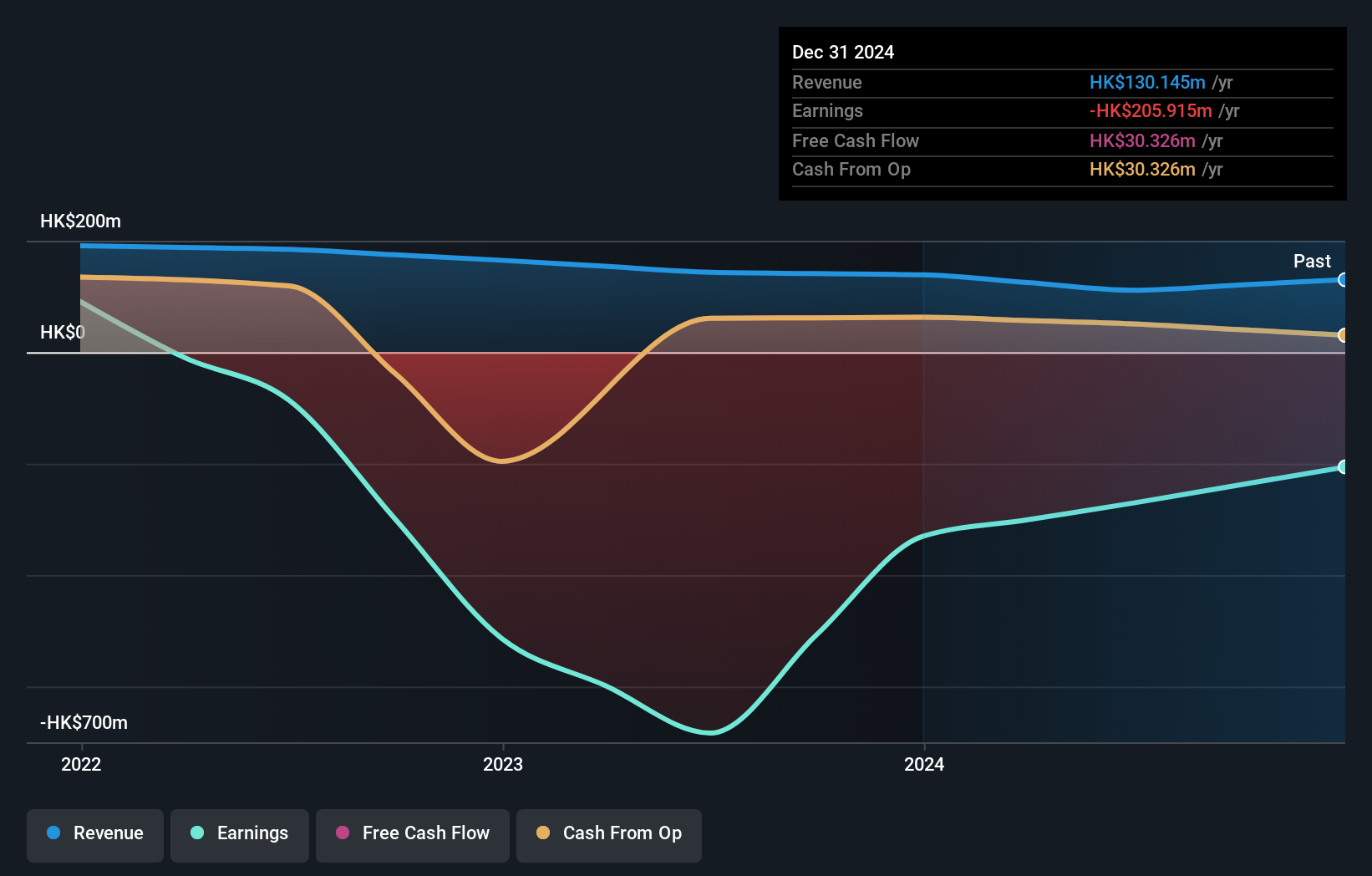This screenshot has width=1372, height=876.
Task: Click the 2024 x-axis label
Action: pos(924,764)
